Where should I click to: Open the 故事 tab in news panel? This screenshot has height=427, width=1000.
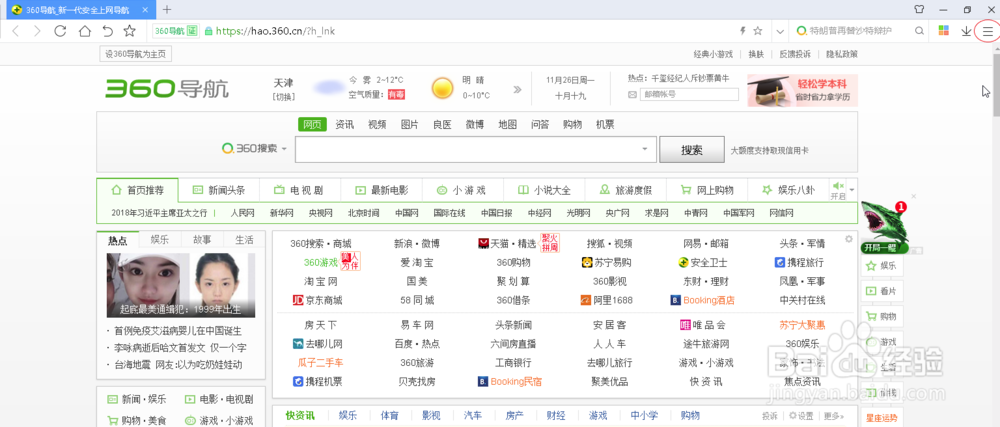coord(202,240)
